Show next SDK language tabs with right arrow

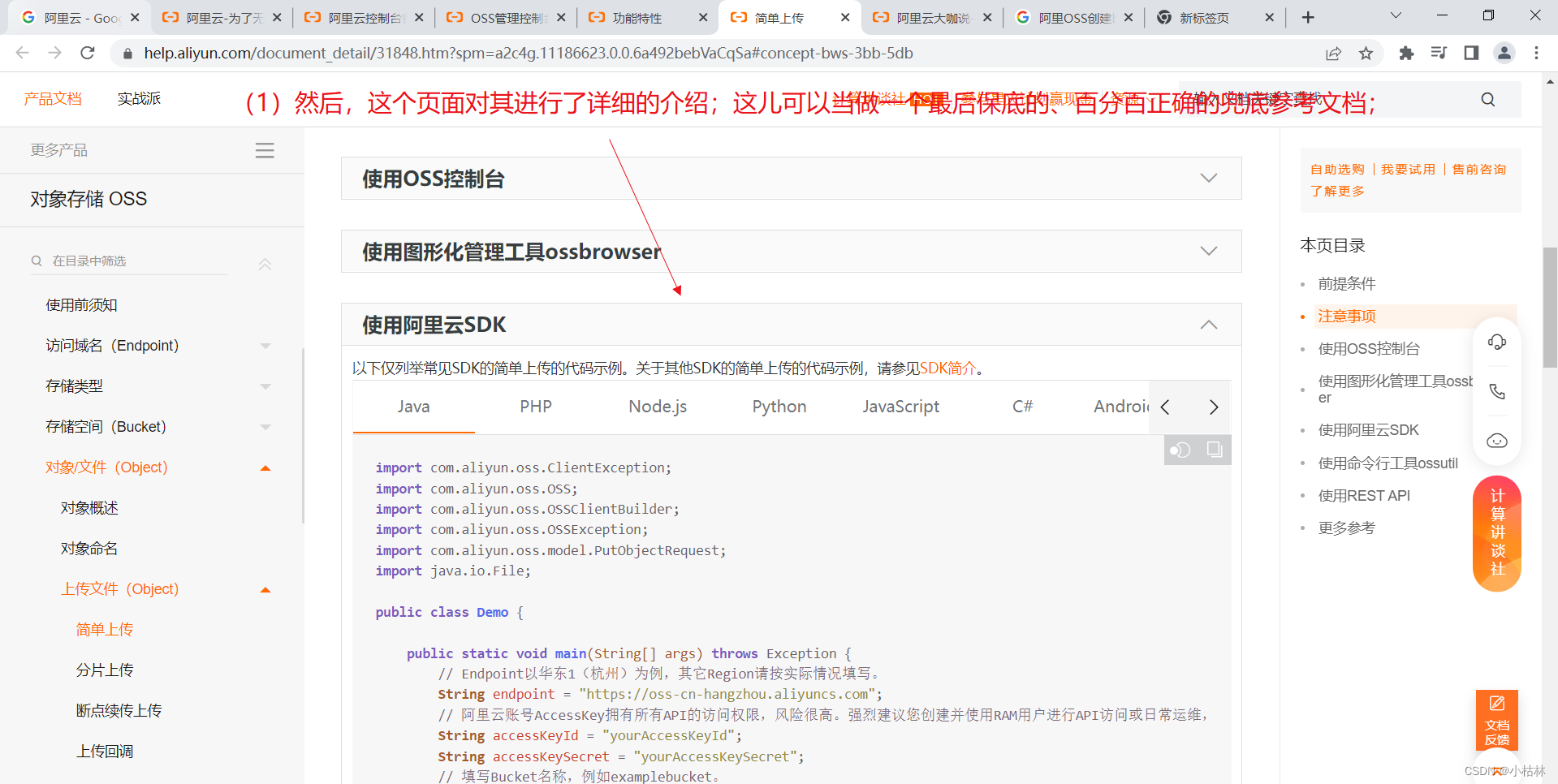click(x=1214, y=407)
